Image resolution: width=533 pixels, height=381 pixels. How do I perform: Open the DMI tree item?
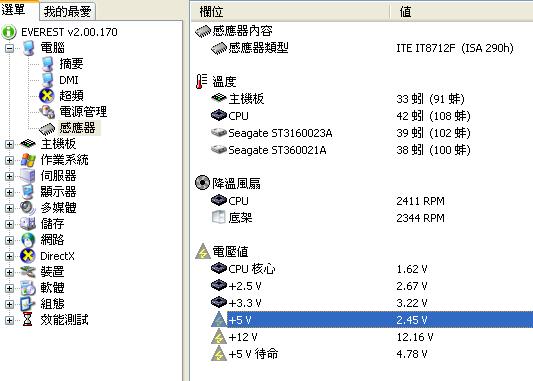pyautogui.click(x=69, y=80)
